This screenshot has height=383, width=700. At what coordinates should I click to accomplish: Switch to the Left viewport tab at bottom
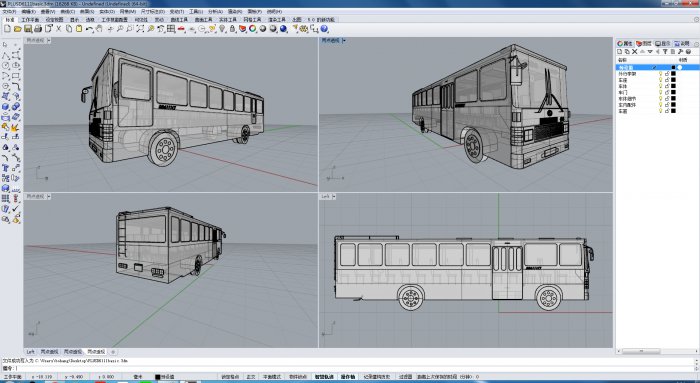pos(30,352)
